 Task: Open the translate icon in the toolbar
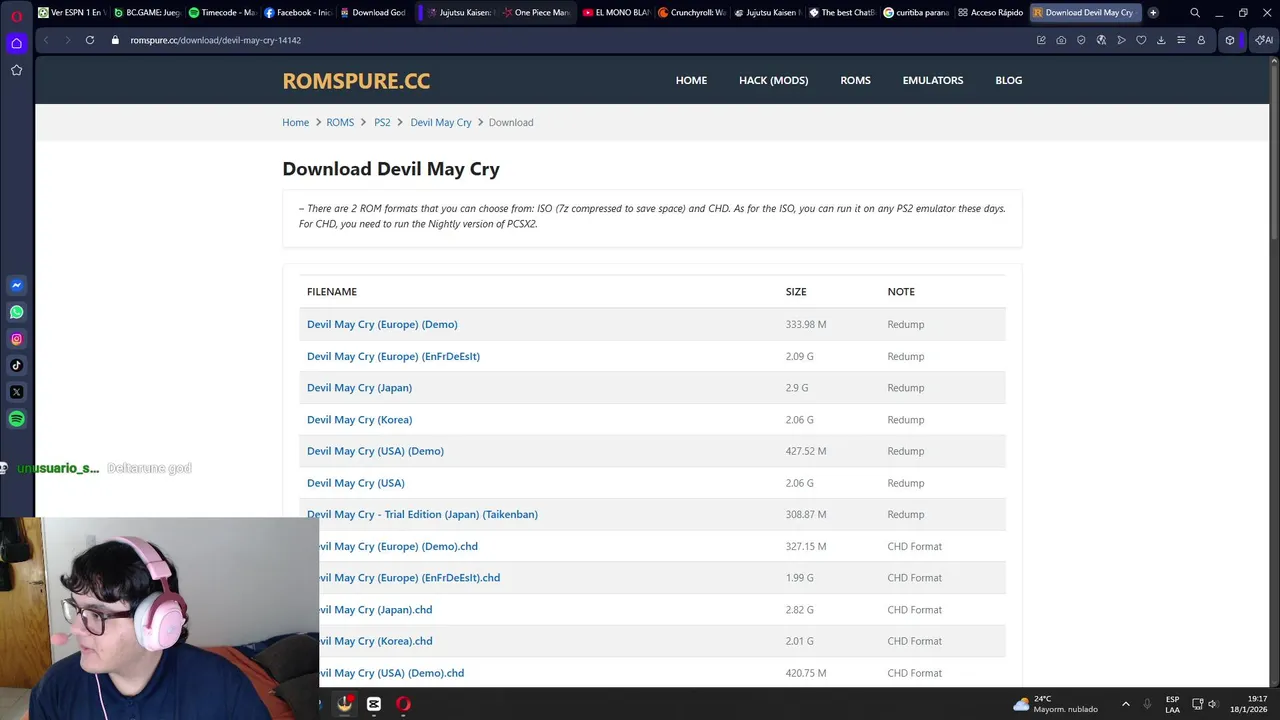pyautogui.click(x=1101, y=40)
